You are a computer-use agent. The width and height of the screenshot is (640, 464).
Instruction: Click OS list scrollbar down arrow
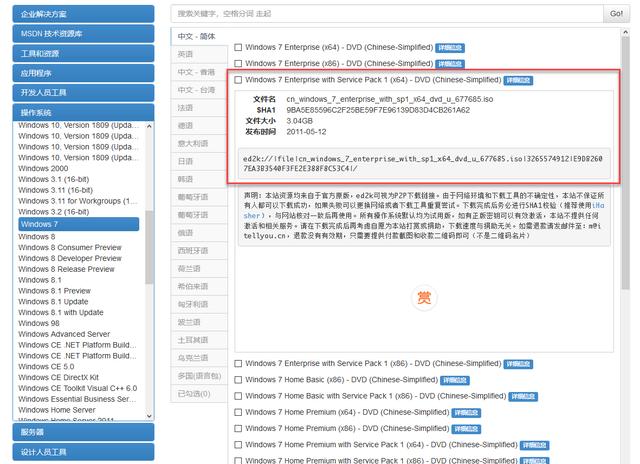(x=149, y=415)
